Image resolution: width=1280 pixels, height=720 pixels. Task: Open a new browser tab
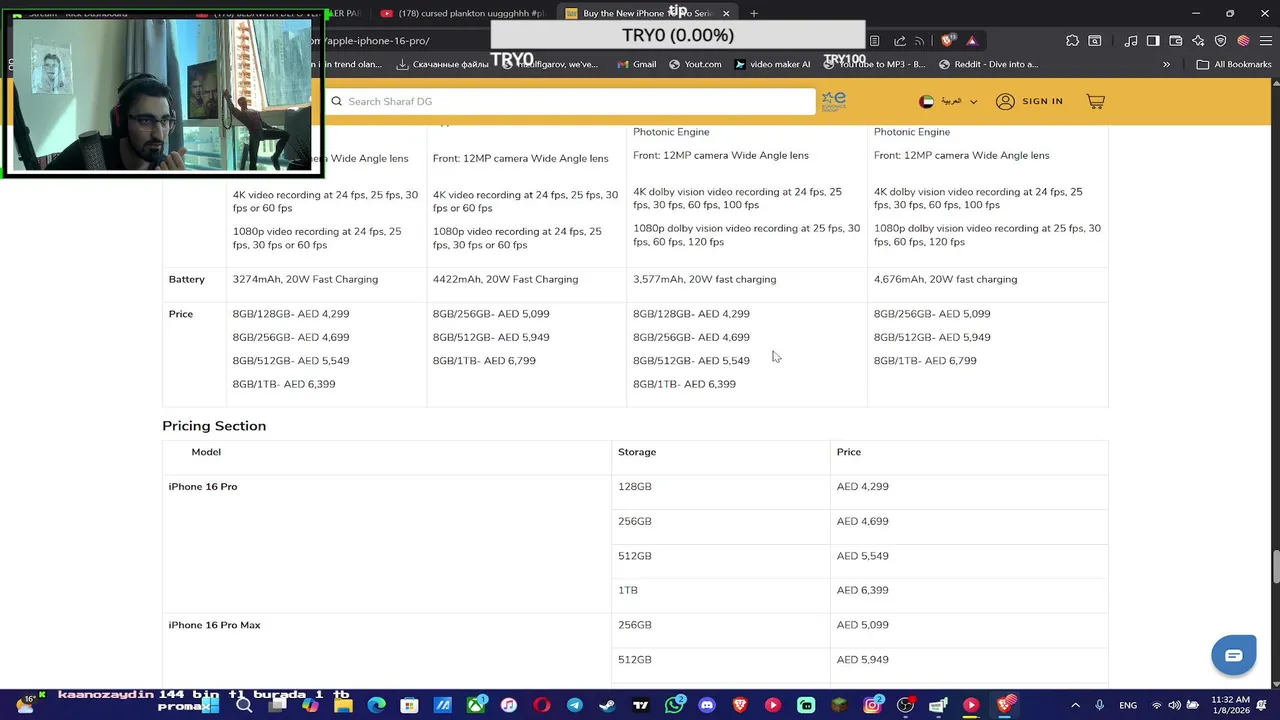[x=754, y=13]
